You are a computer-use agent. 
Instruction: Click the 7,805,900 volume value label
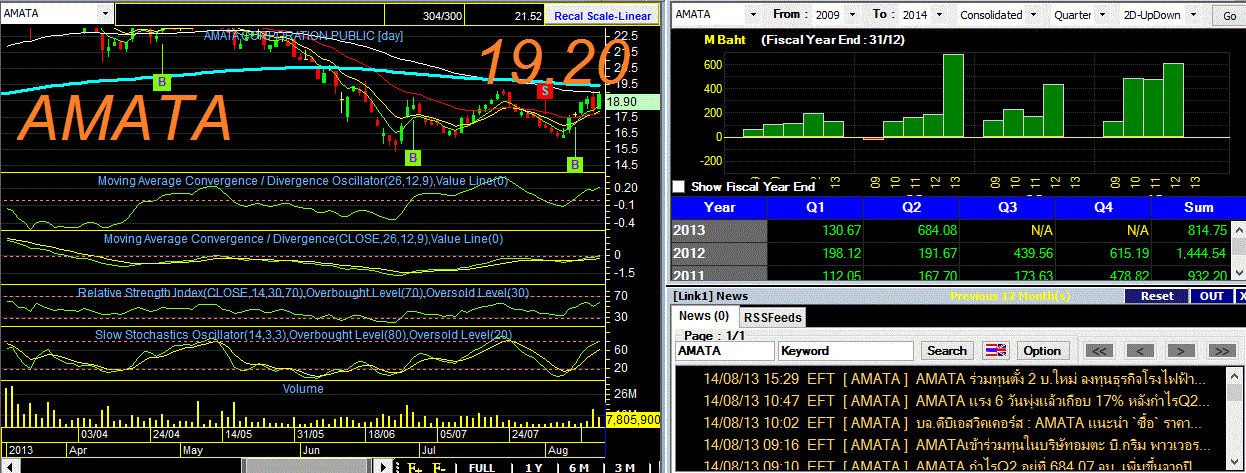[x=632, y=420]
